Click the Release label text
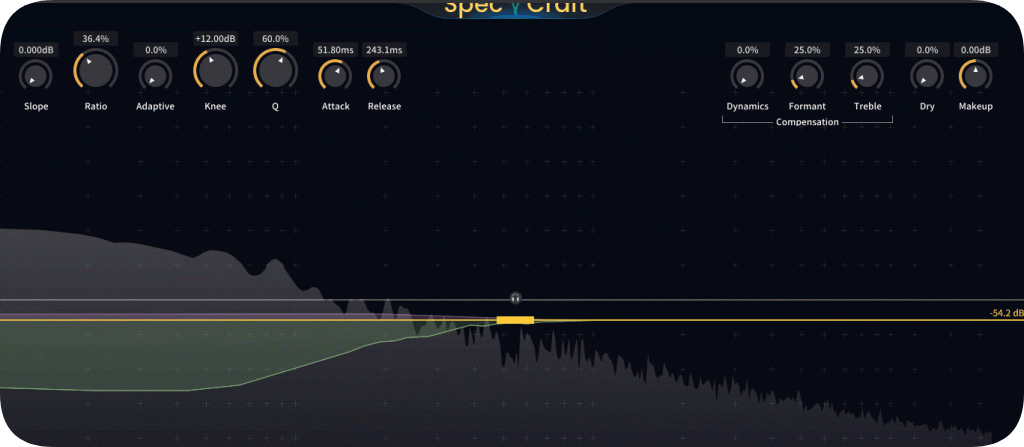Image resolution: width=1024 pixels, height=447 pixels. pyautogui.click(x=384, y=107)
